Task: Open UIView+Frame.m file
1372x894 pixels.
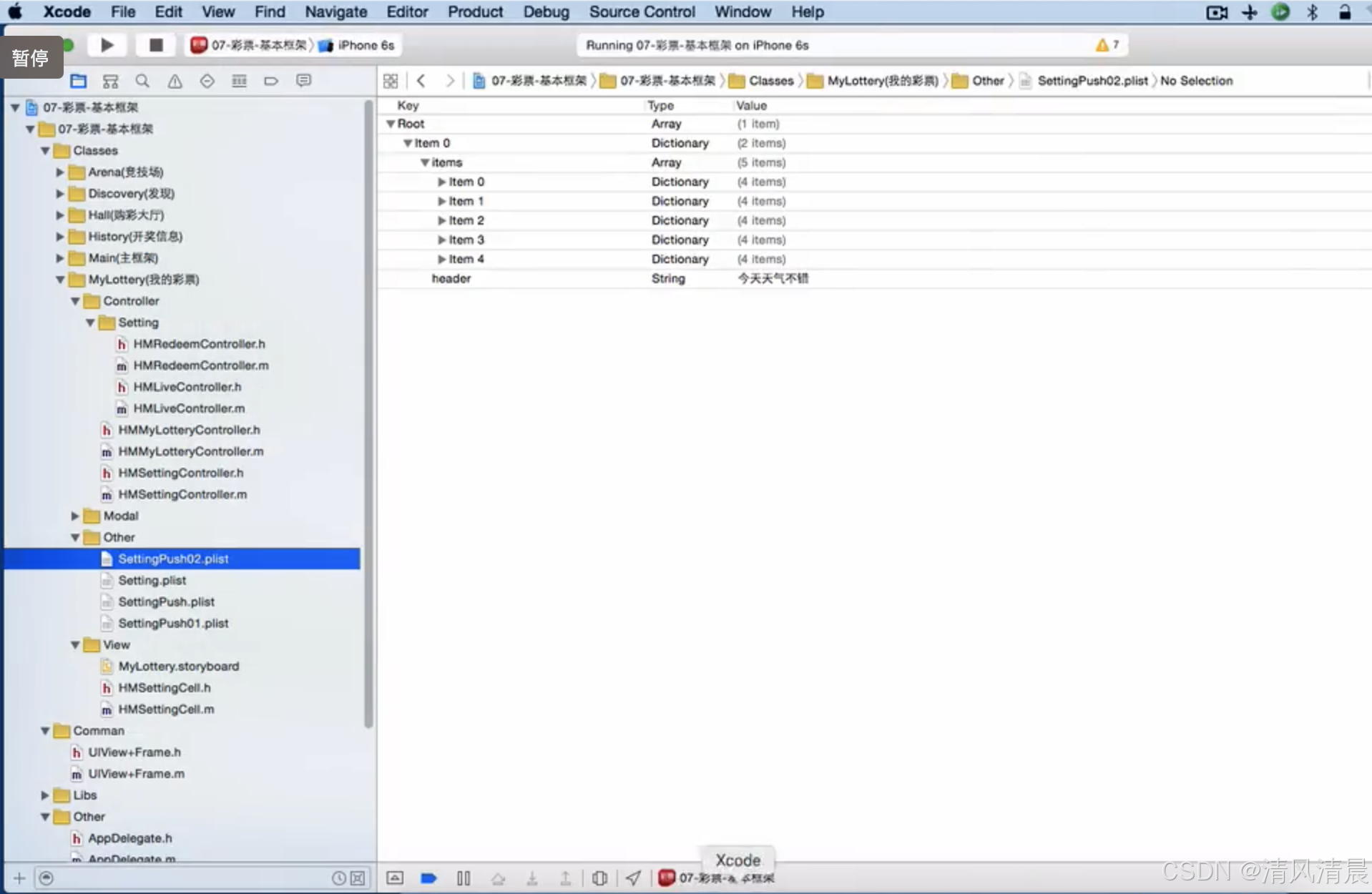Action: (x=136, y=774)
